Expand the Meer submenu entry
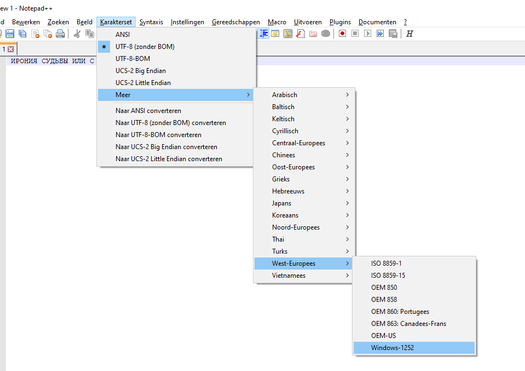Viewport: 525px width, 371px height. click(175, 95)
